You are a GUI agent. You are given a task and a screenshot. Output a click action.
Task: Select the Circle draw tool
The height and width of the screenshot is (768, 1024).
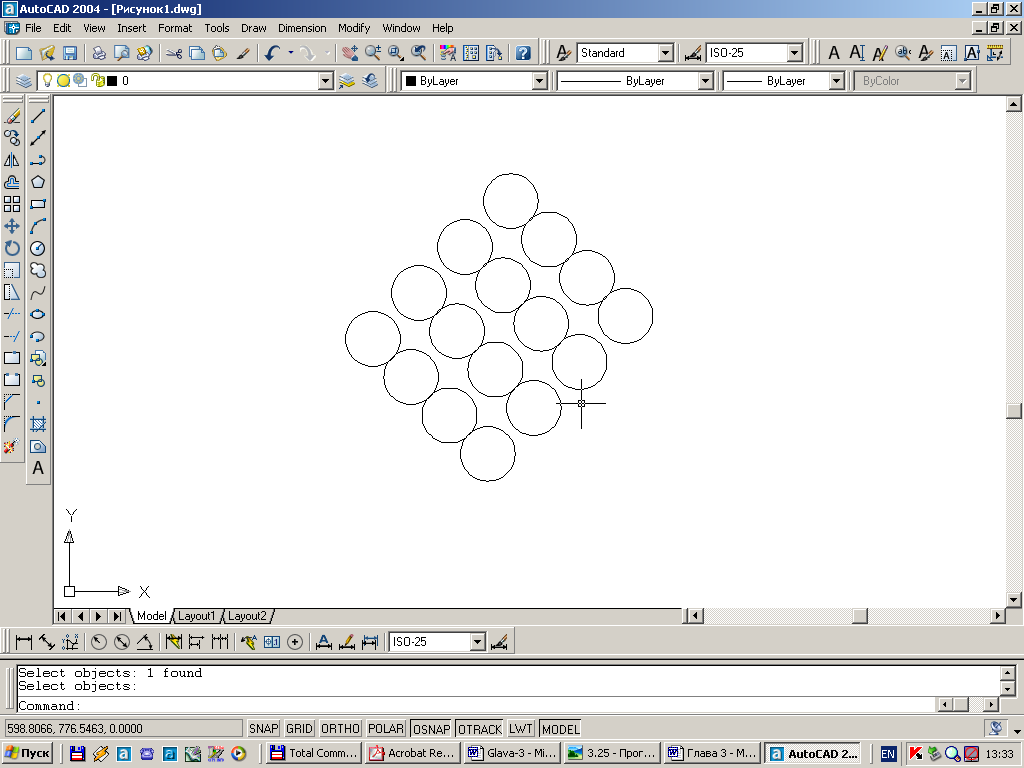(38, 248)
